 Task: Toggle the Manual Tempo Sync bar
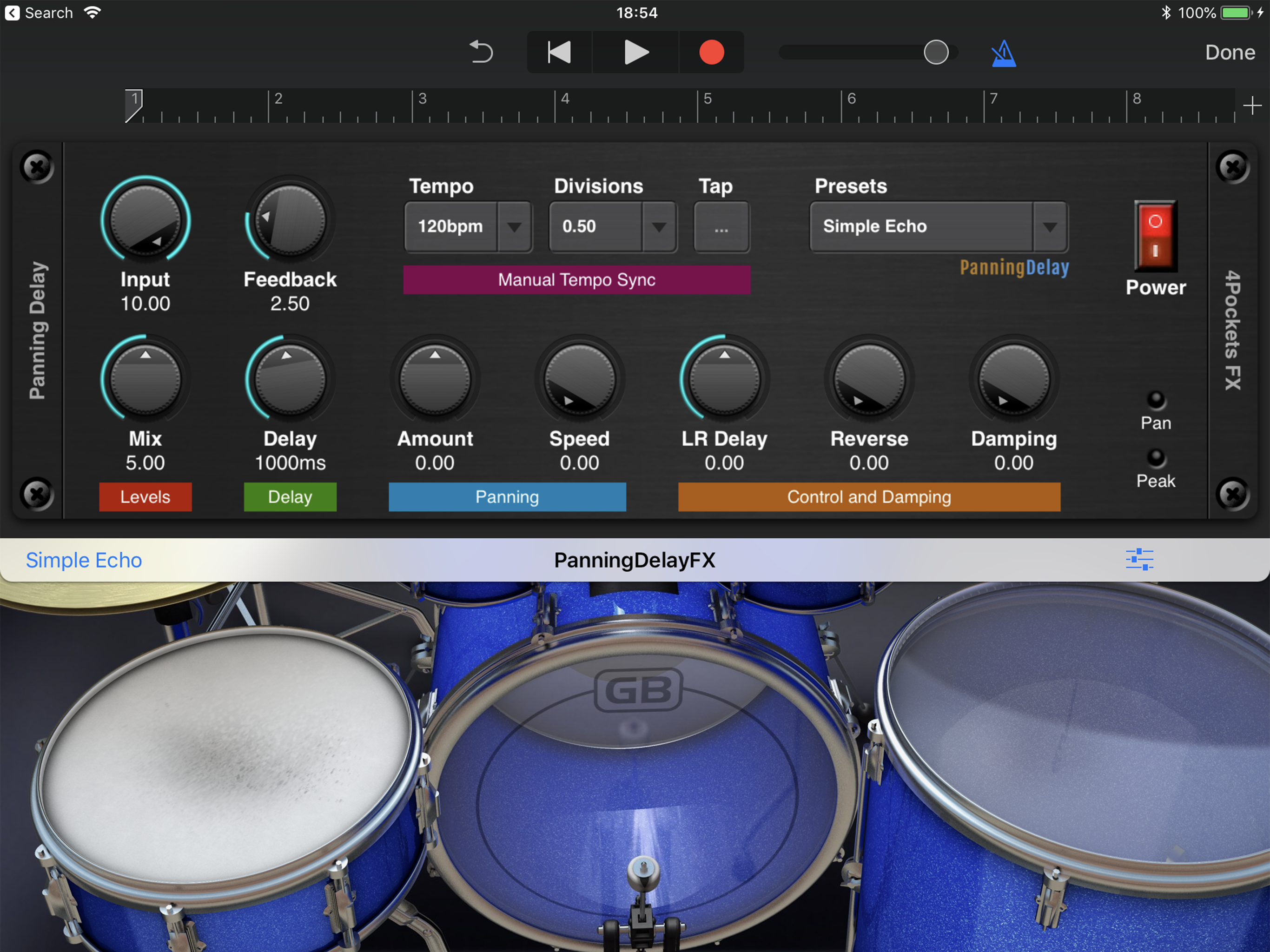(576, 280)
